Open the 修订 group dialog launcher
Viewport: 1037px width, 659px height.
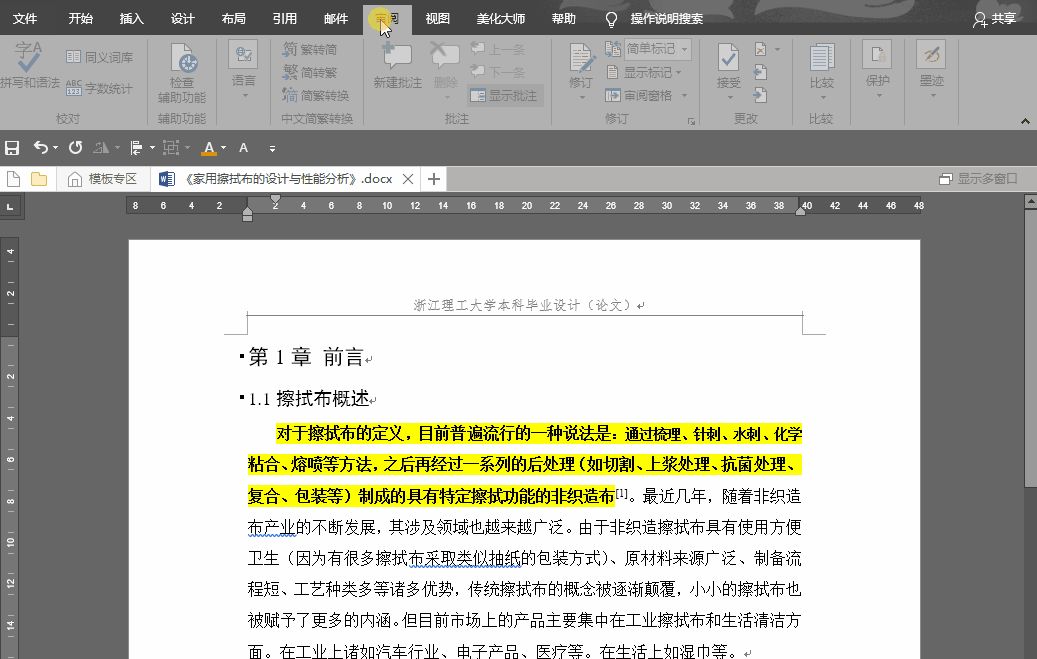[691, 121]
